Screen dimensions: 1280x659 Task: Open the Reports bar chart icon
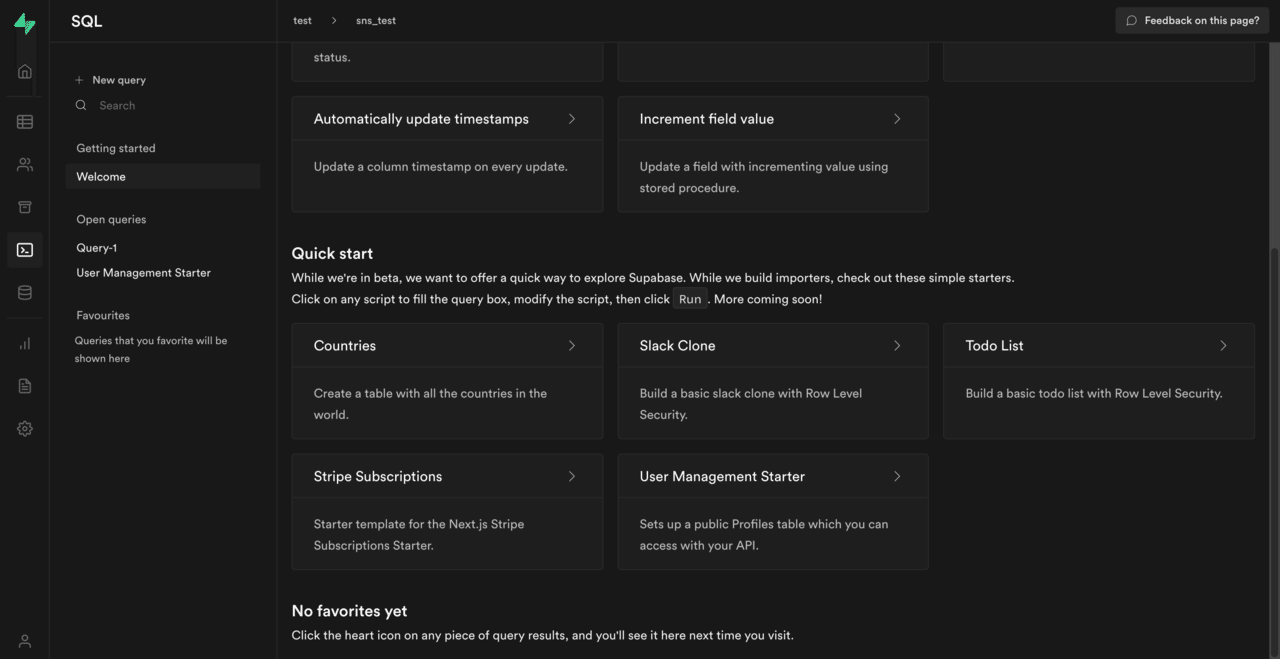25,344
